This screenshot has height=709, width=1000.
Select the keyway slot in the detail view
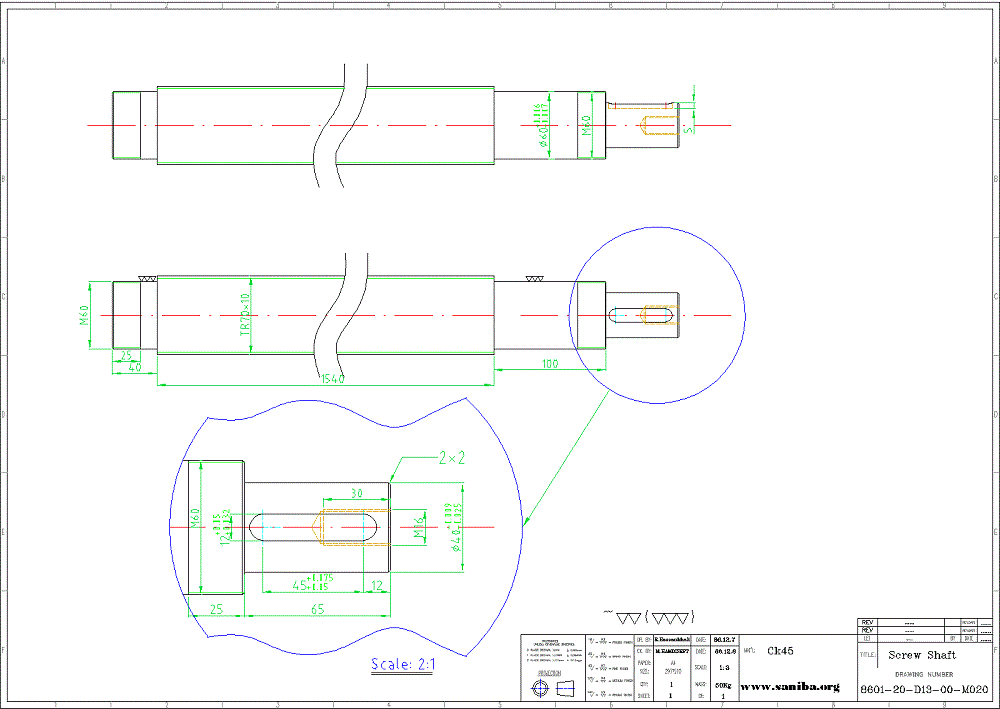tap(313, 527)
